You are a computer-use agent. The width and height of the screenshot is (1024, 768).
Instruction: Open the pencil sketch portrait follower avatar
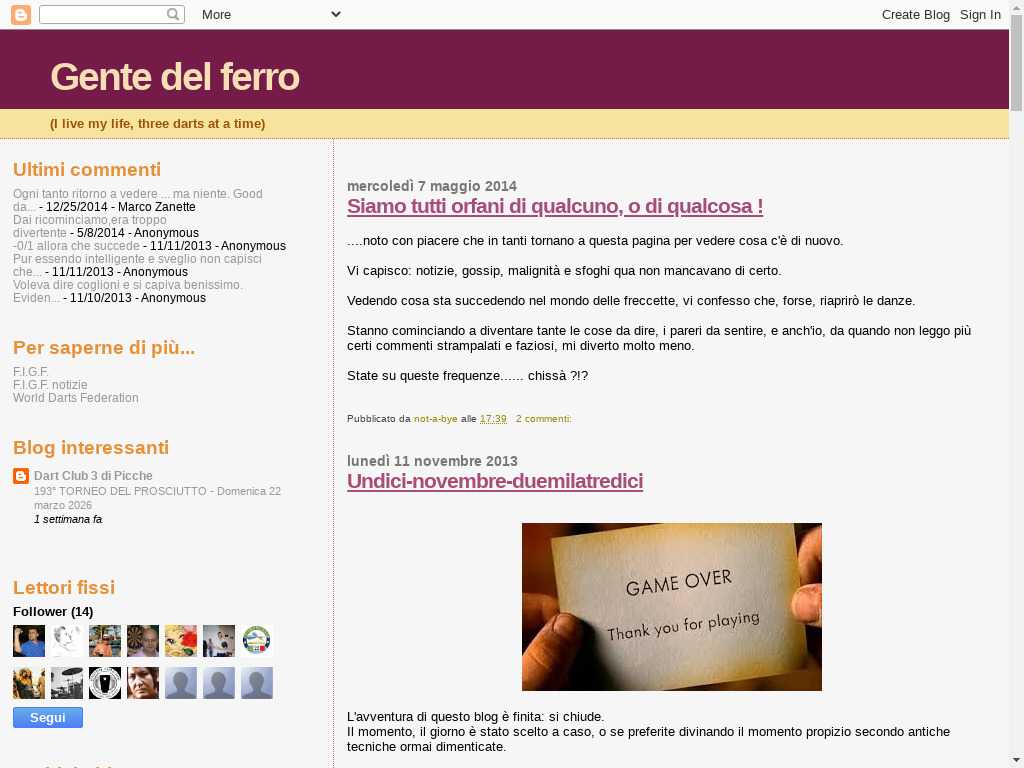pyautogui.click(x=67, y=641)
